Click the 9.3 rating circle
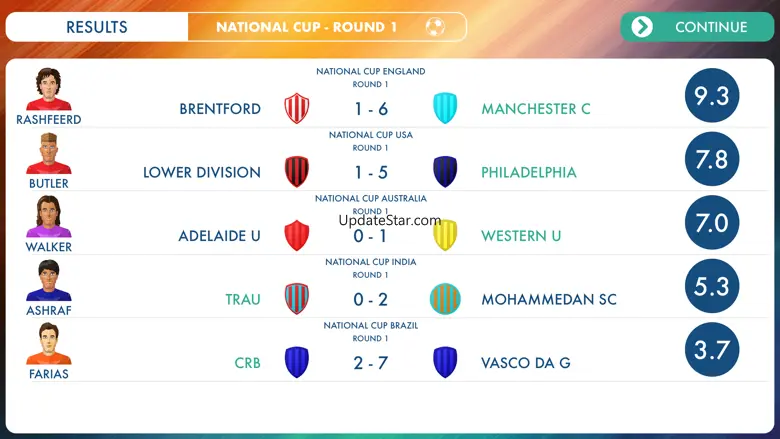This screenshot has width=780, height=439. tap(712, 95)
